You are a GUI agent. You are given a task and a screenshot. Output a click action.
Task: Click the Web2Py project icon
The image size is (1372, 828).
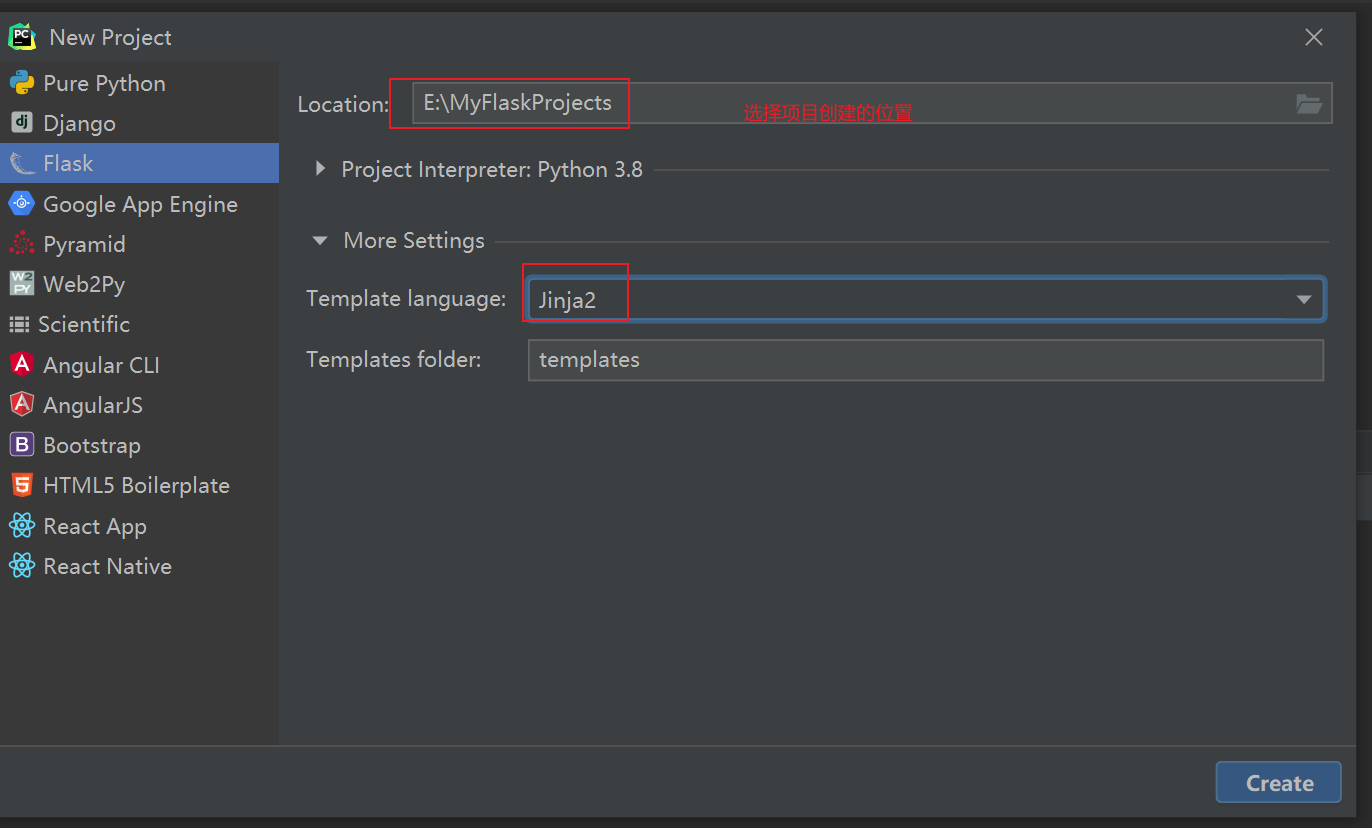22,284
